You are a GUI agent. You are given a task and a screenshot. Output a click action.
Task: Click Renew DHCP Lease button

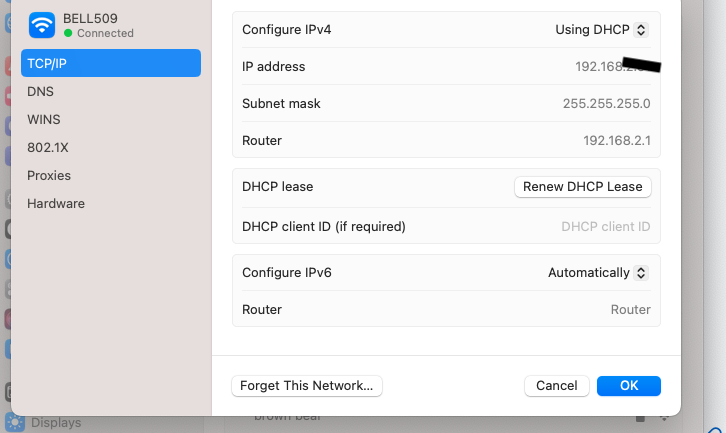(583, 187)
